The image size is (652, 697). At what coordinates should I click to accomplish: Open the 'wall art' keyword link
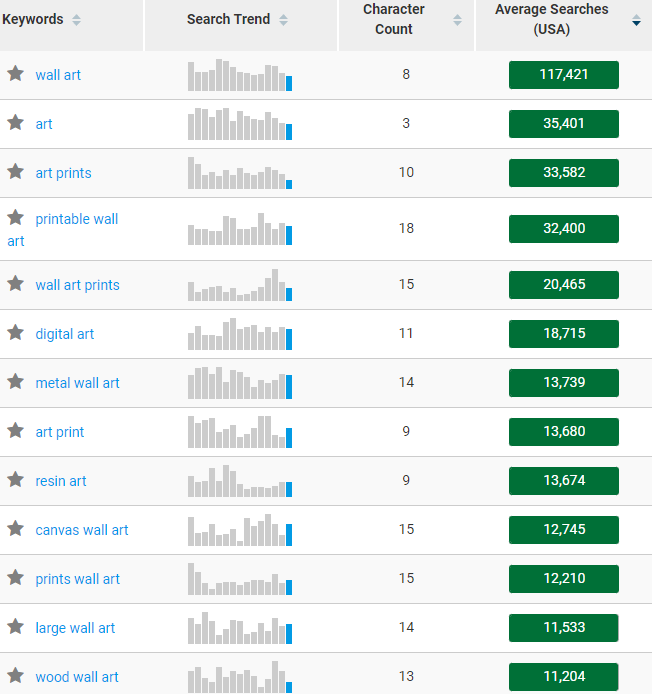(x=58, y=75)
